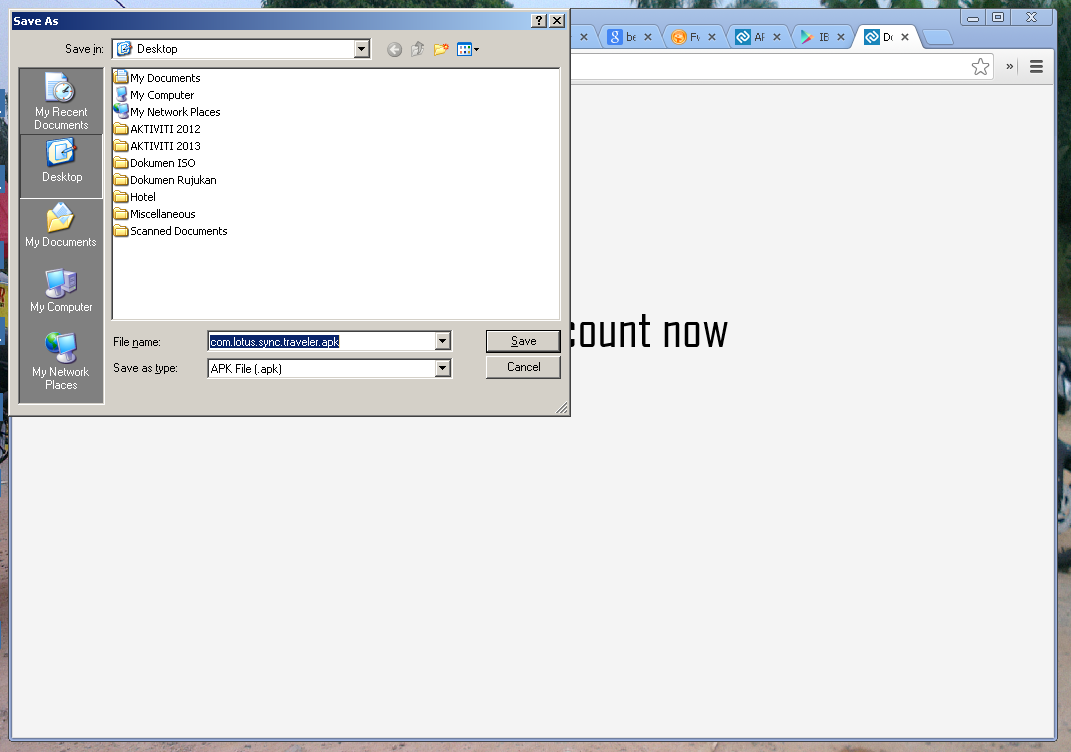This screenshot has height=752, width=1071.
Task: Bookmark this page with star icon
Action: 980,66
